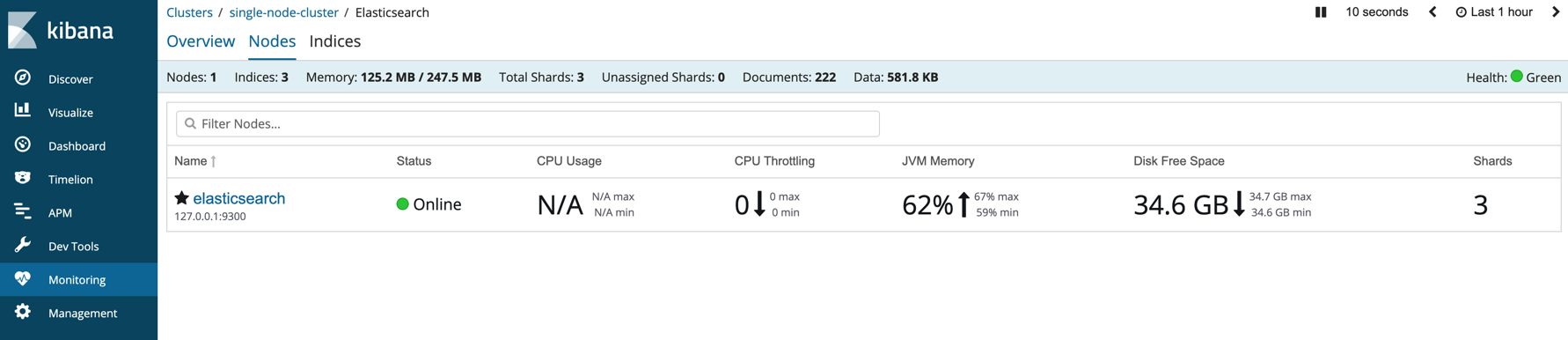1568x340 pixels.
Task: Open the Clusters breadcrumb link
Action: coord(189,12)
